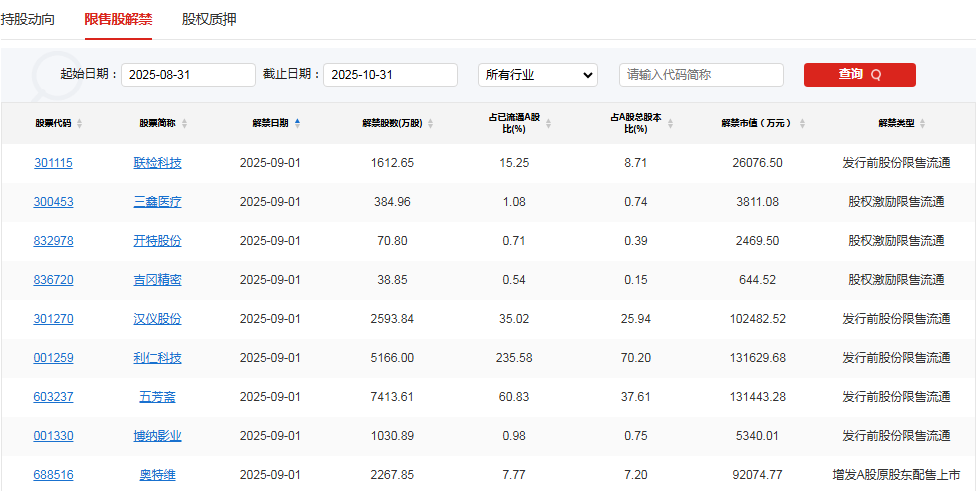Image resolution: width=980 pixels, height=491 pixels.
Task: Sort by 占已流通A股比(%) arrows
Action: (x=548, y=124)
